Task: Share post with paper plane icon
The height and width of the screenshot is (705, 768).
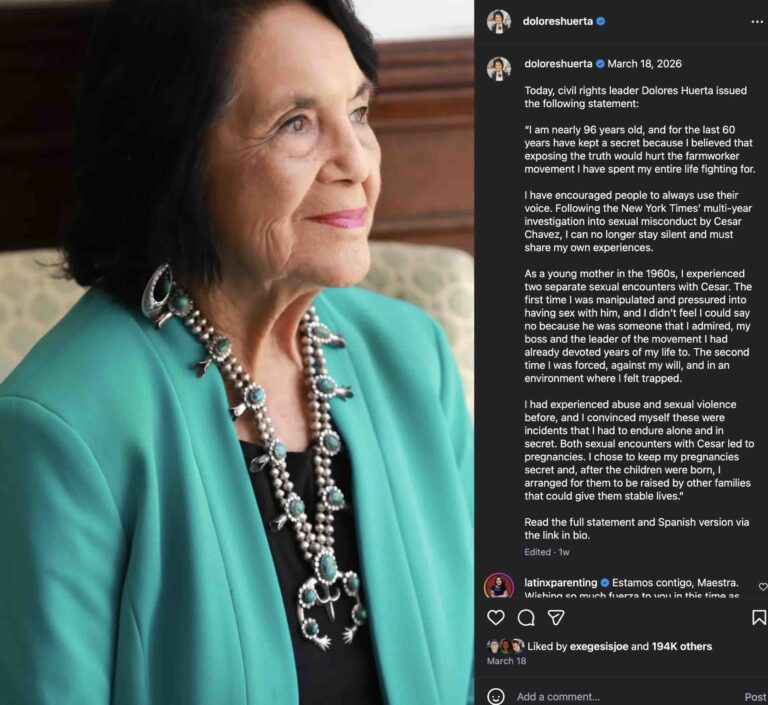Action: point(556,617)
